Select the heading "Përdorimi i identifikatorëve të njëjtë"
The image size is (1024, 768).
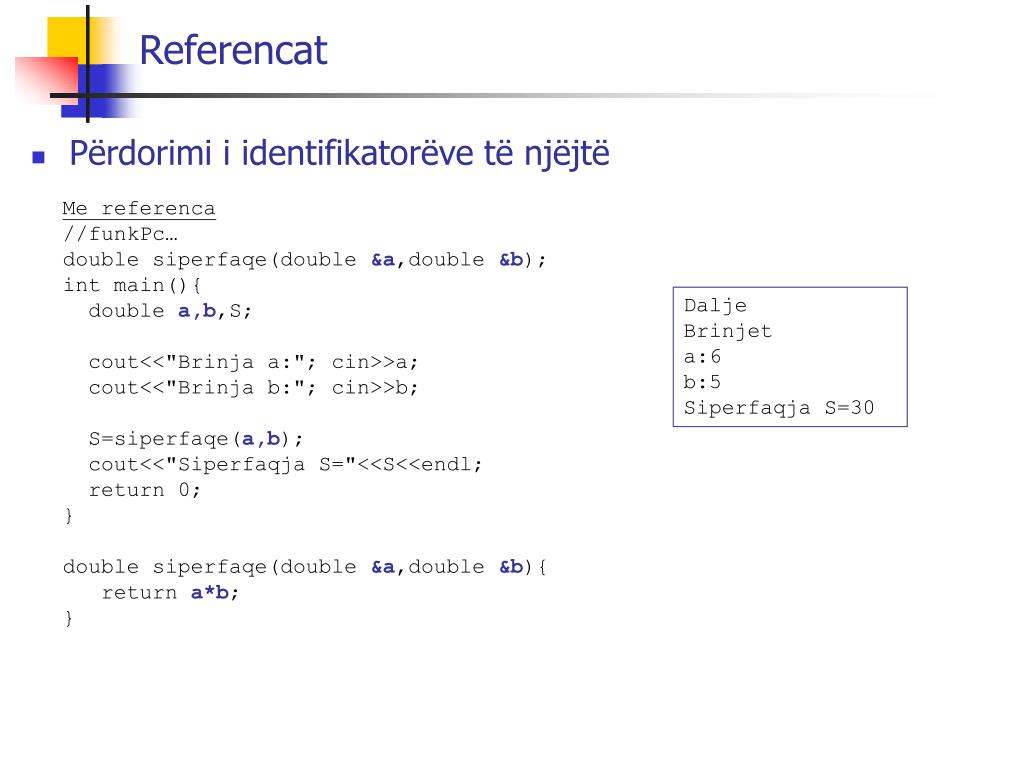pos(339,154)
